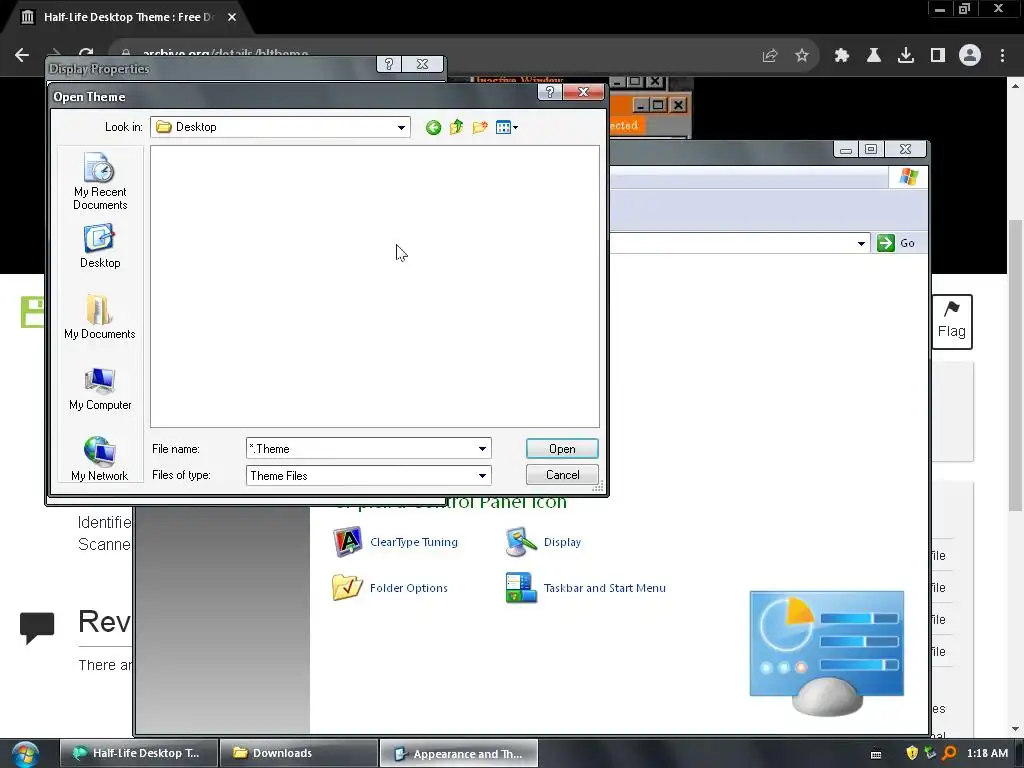Screen dimensions: 1024x768
Task: Expand the File name dropdown arrow
Action: [x=482, y=449]
